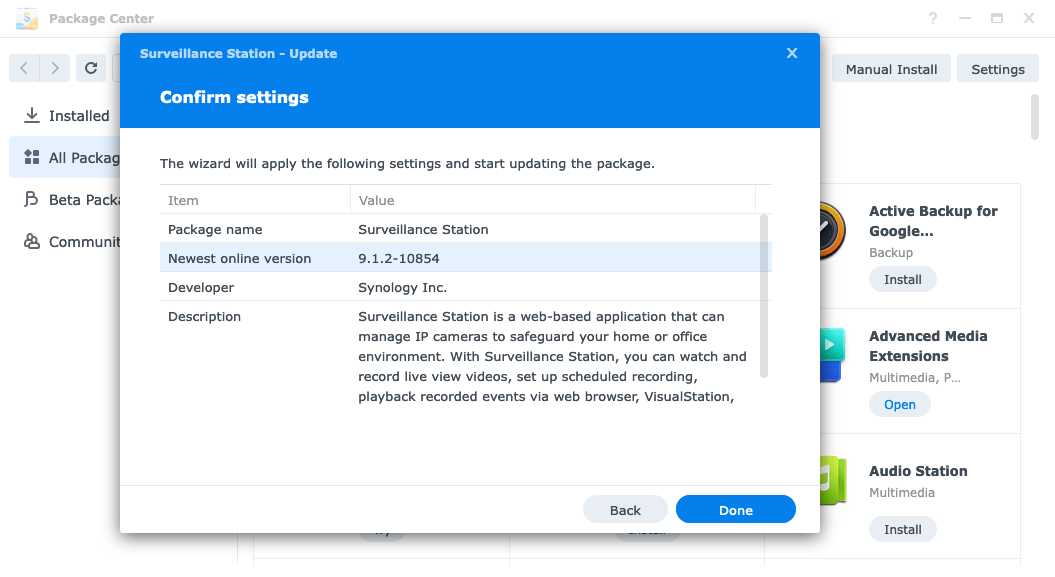The width and height of the screenshot is (1055, 577).
Task: Close the Surveillance Station update dialog
Action: pyautogui.click(x=792, y=53)
